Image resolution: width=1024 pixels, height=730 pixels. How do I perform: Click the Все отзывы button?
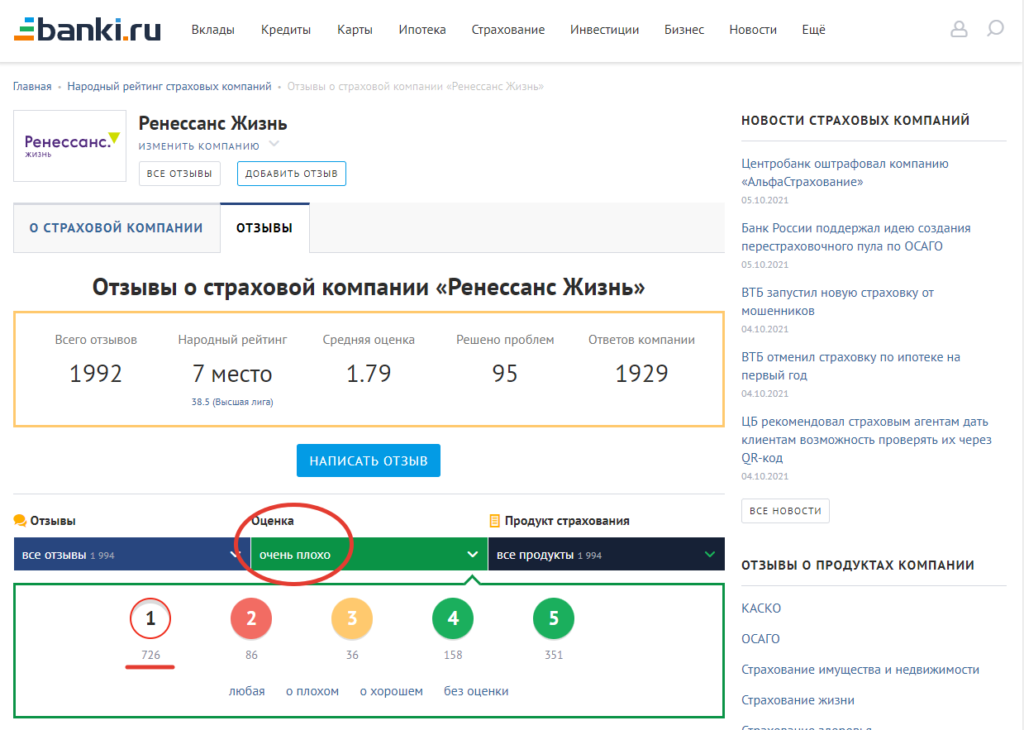pos(180,174)
